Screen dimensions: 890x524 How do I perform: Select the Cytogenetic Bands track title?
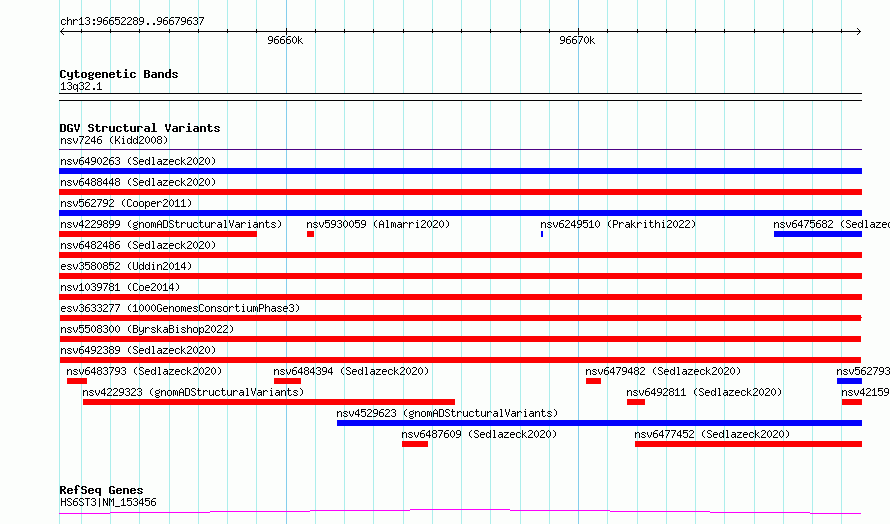point(119,74)
